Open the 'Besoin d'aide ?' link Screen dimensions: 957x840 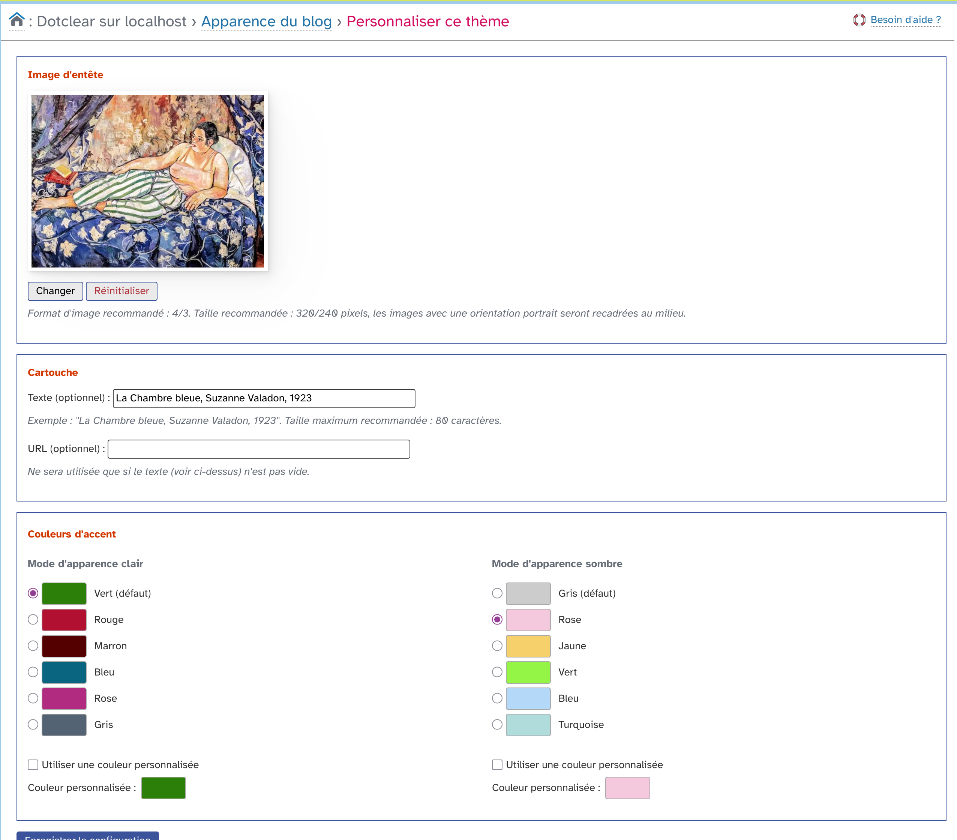coord(905,20)
